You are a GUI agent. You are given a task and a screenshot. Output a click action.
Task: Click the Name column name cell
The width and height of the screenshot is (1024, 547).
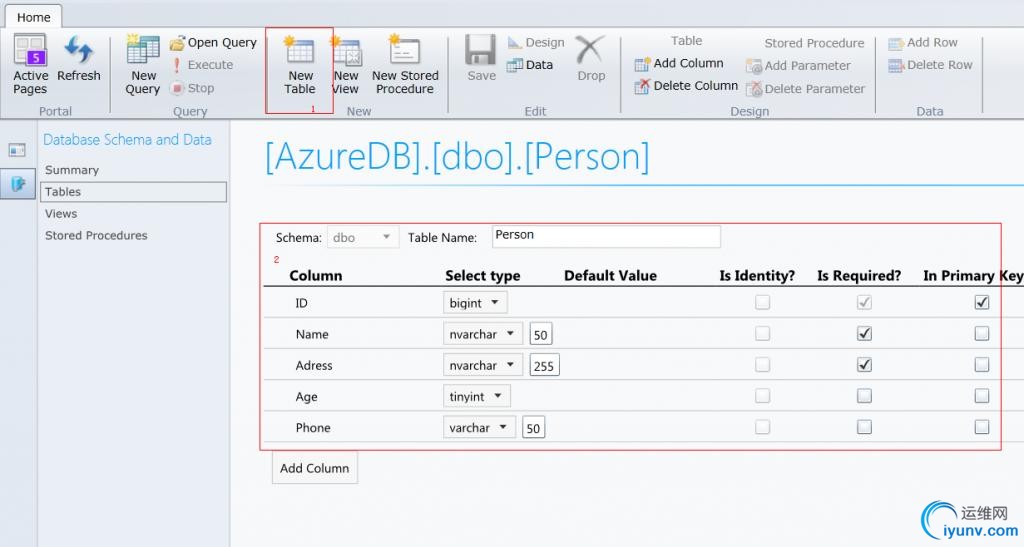pyautogui.click(x=312, y=334)
